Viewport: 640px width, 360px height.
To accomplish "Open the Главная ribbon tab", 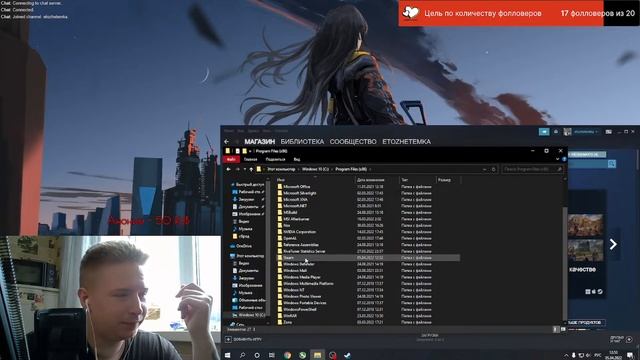I will pyautogui.click(x=250, y=159).
